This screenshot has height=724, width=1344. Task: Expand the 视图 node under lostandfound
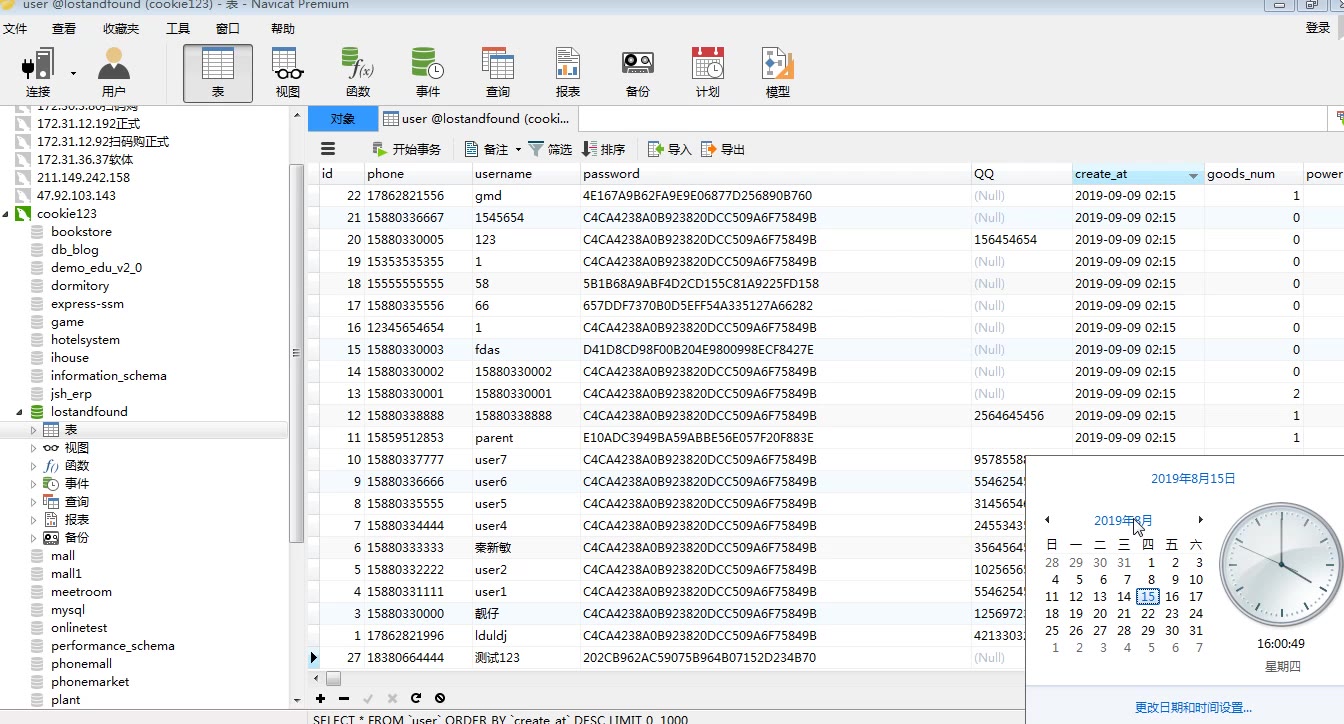click(33, 448)
